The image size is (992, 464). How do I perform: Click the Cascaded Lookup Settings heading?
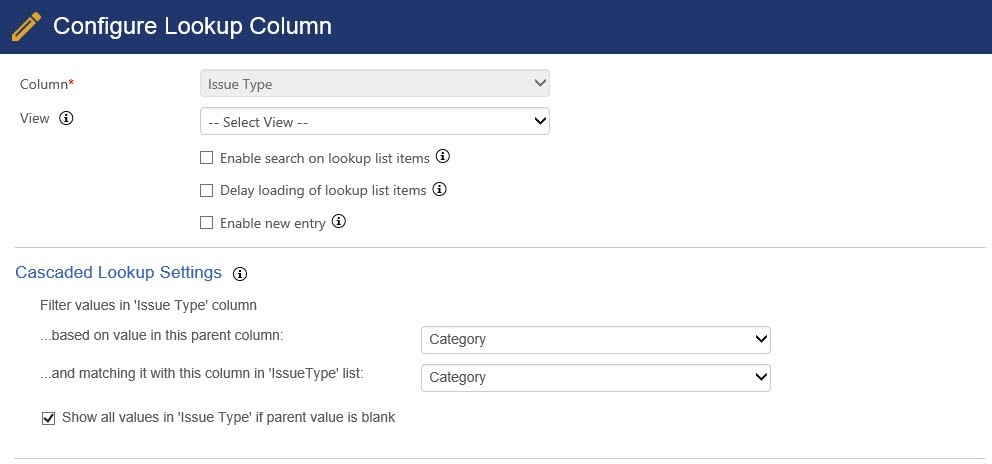[118, 272]
